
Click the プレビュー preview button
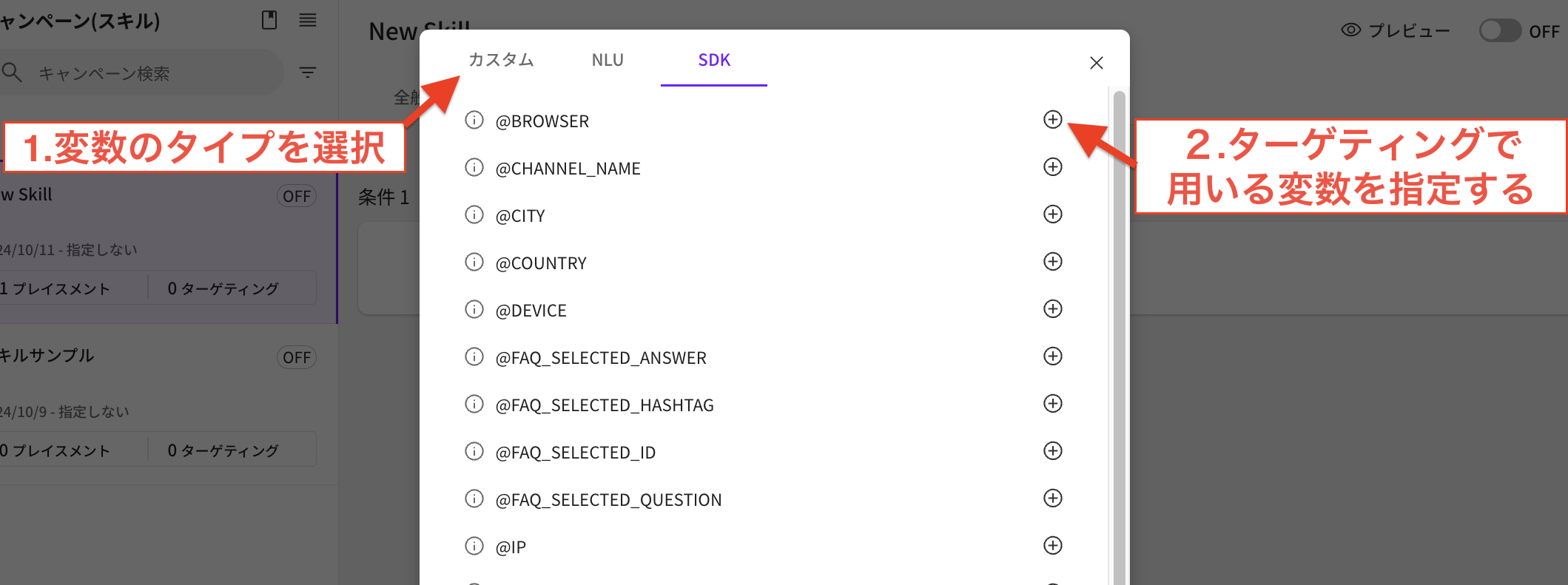tap(1395, 31)
